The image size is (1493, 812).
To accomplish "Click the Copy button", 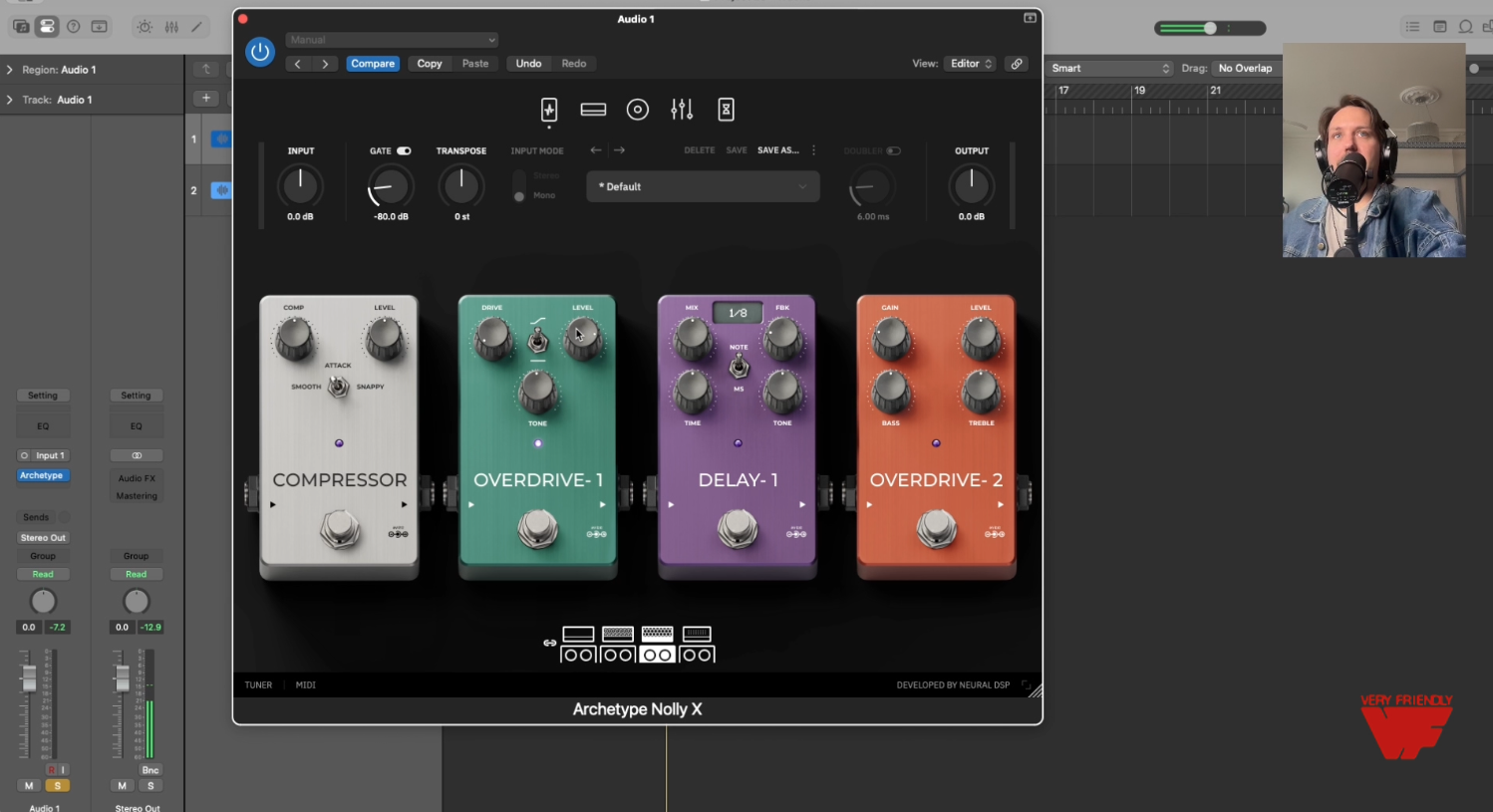I will point(430,64).
